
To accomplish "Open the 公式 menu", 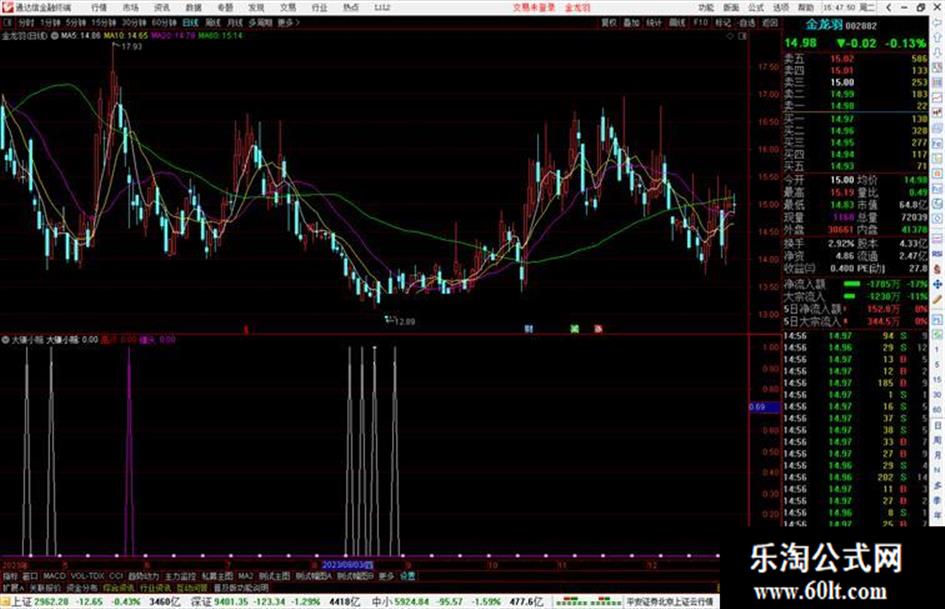I will click(x=756, y=8).
